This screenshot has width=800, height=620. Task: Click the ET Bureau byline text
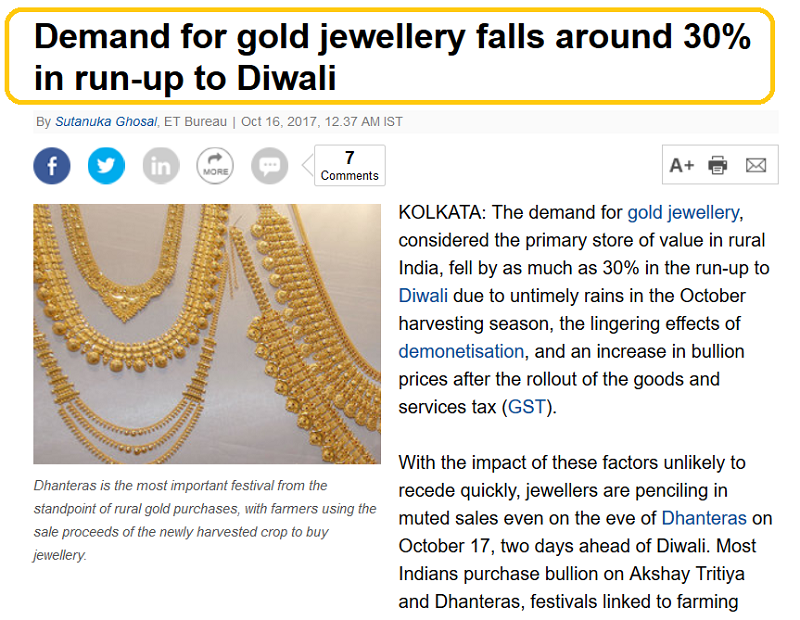[197, 122]
